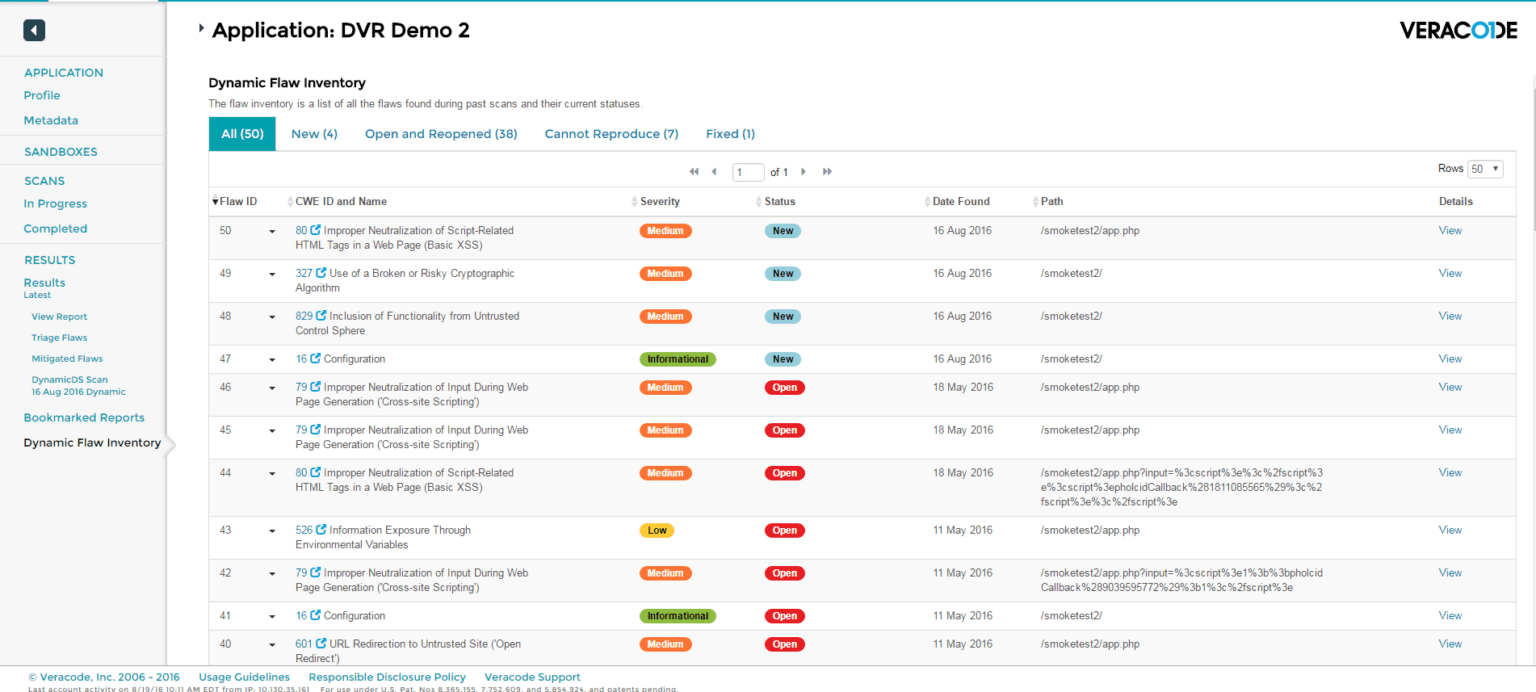Open the Rows per page dropdown
The height and width of the screenshot is (692, 1536).
tap(1485, 169)
